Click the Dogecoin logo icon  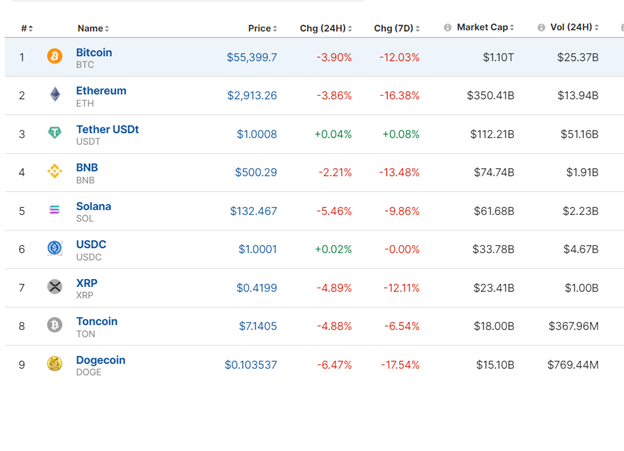[x=54, y=364]
